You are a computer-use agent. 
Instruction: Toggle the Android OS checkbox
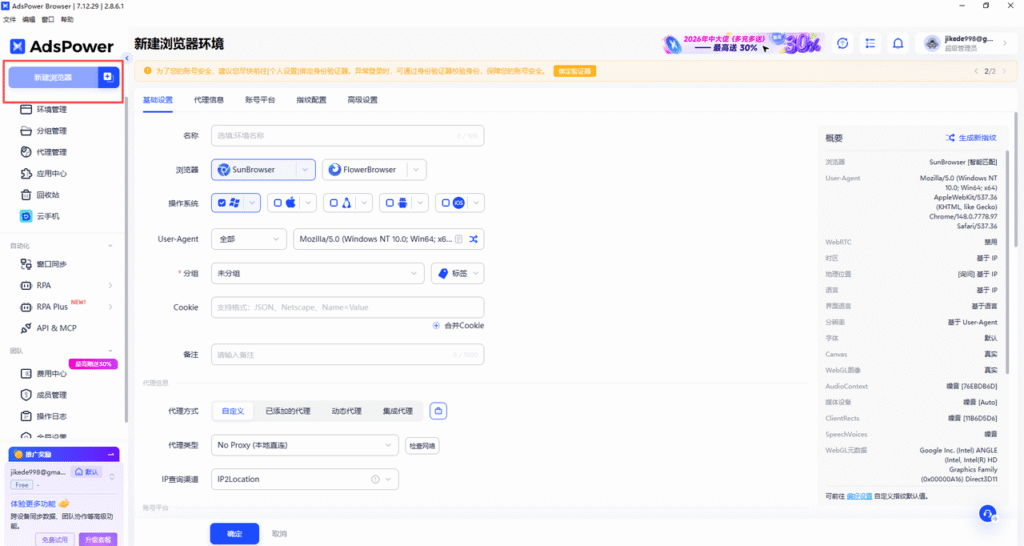(x=390, y=203)
